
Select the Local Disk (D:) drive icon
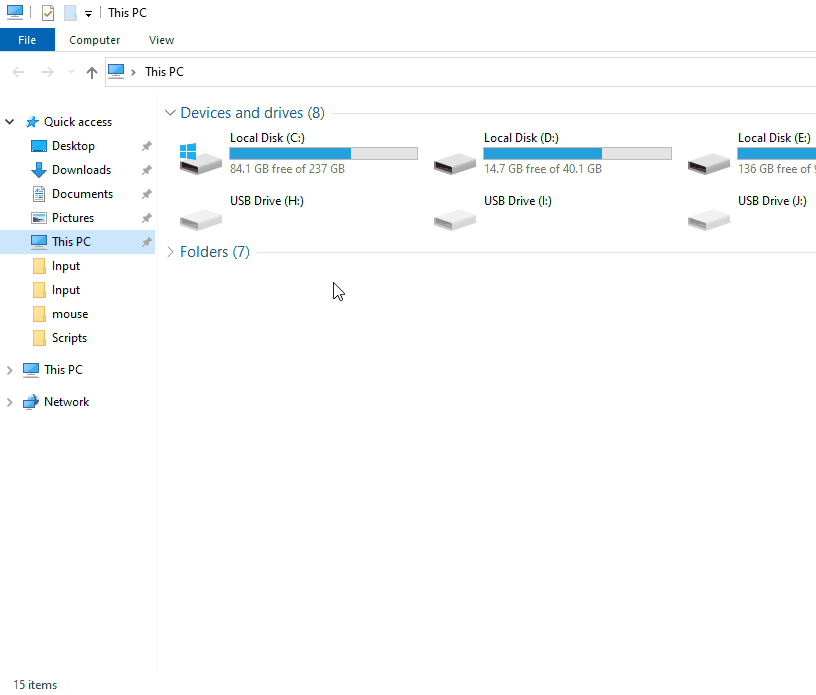point(454,159)
